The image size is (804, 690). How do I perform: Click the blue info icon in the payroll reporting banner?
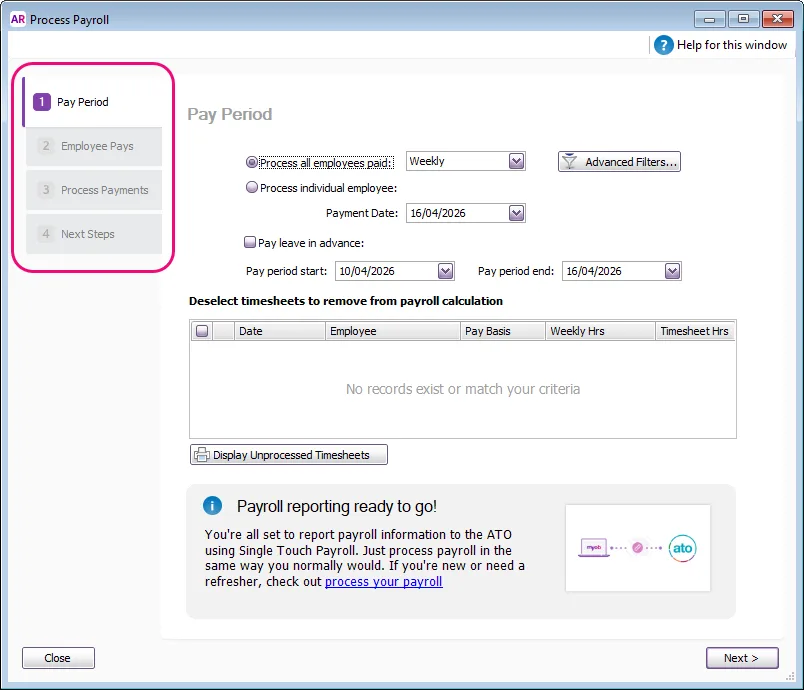coord(212,505)
